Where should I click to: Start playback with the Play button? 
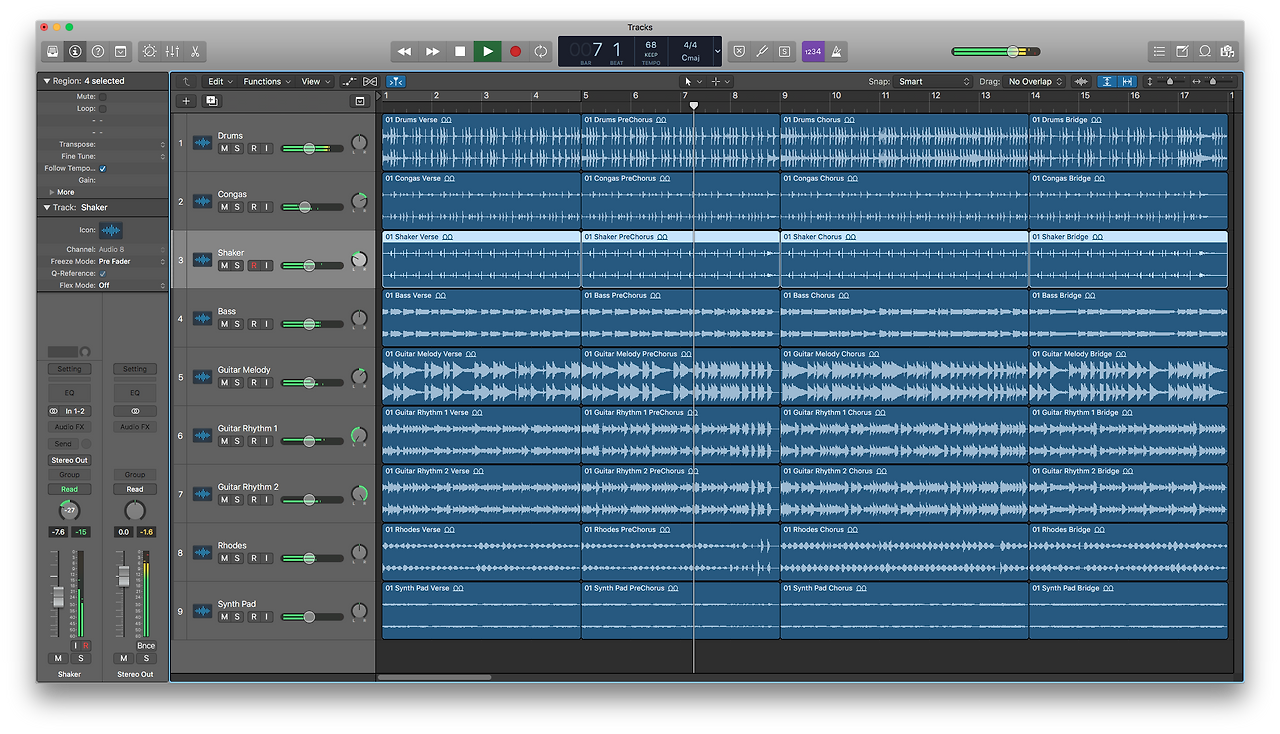pos(487,51)
